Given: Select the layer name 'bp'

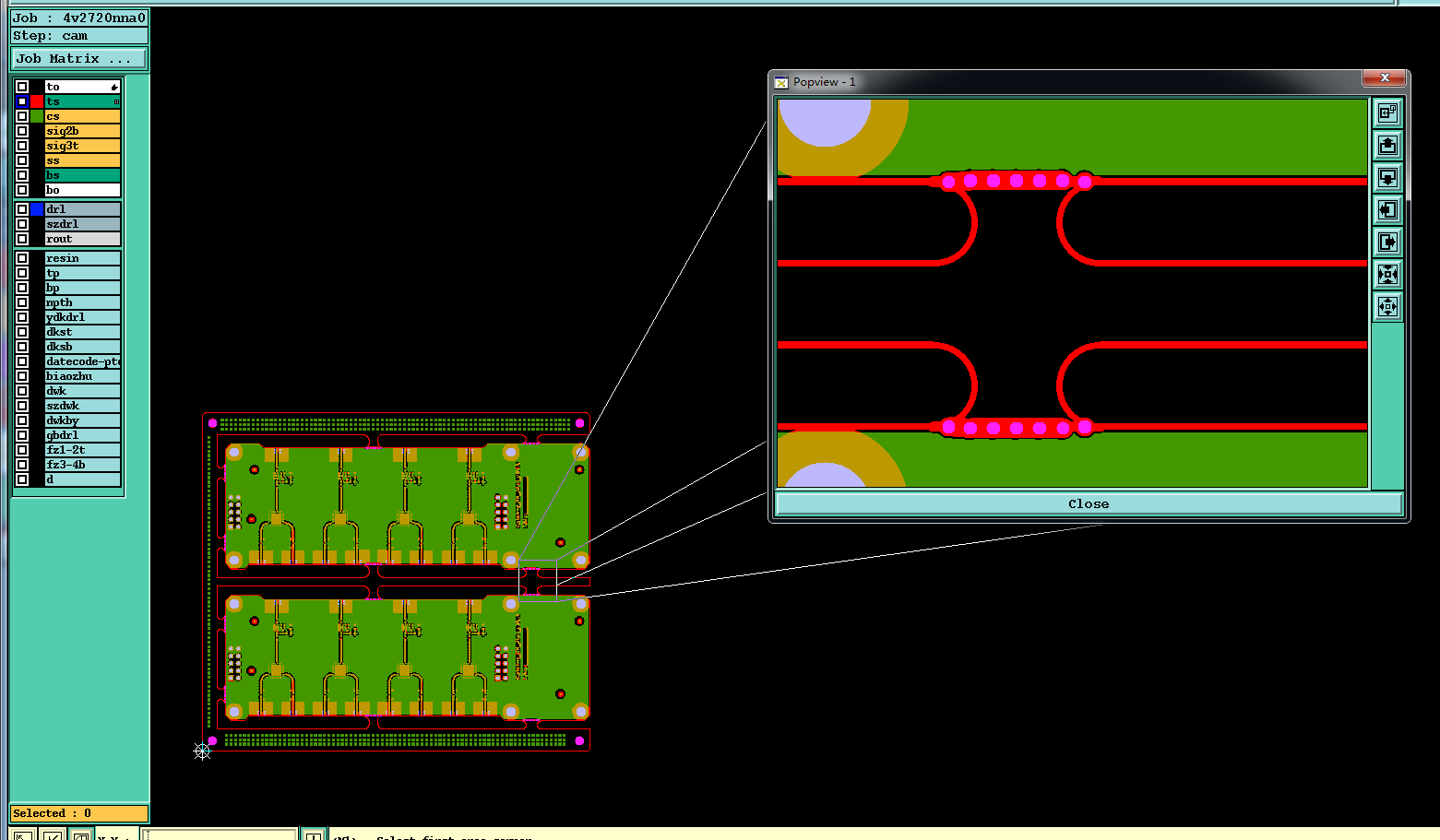Looking at the screenshot, I should tap(83, 288).
